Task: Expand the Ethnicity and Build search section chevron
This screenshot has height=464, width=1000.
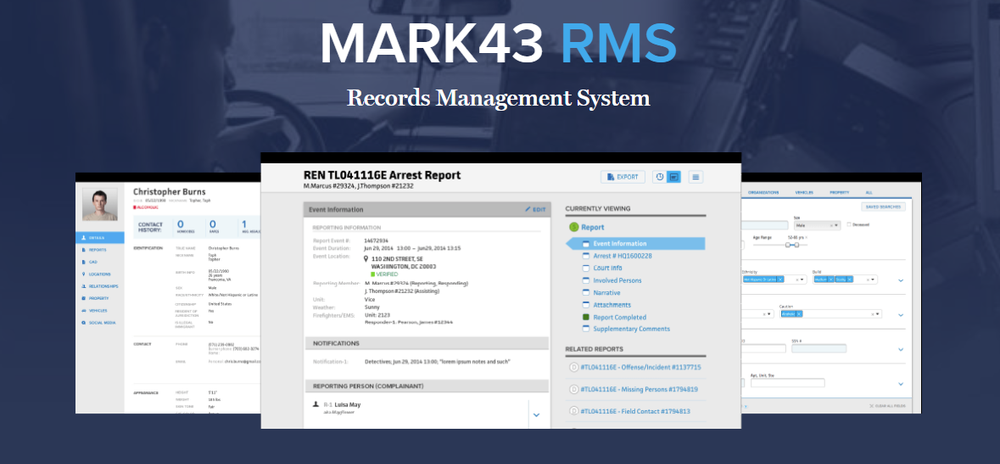Action: click(901, 280)
